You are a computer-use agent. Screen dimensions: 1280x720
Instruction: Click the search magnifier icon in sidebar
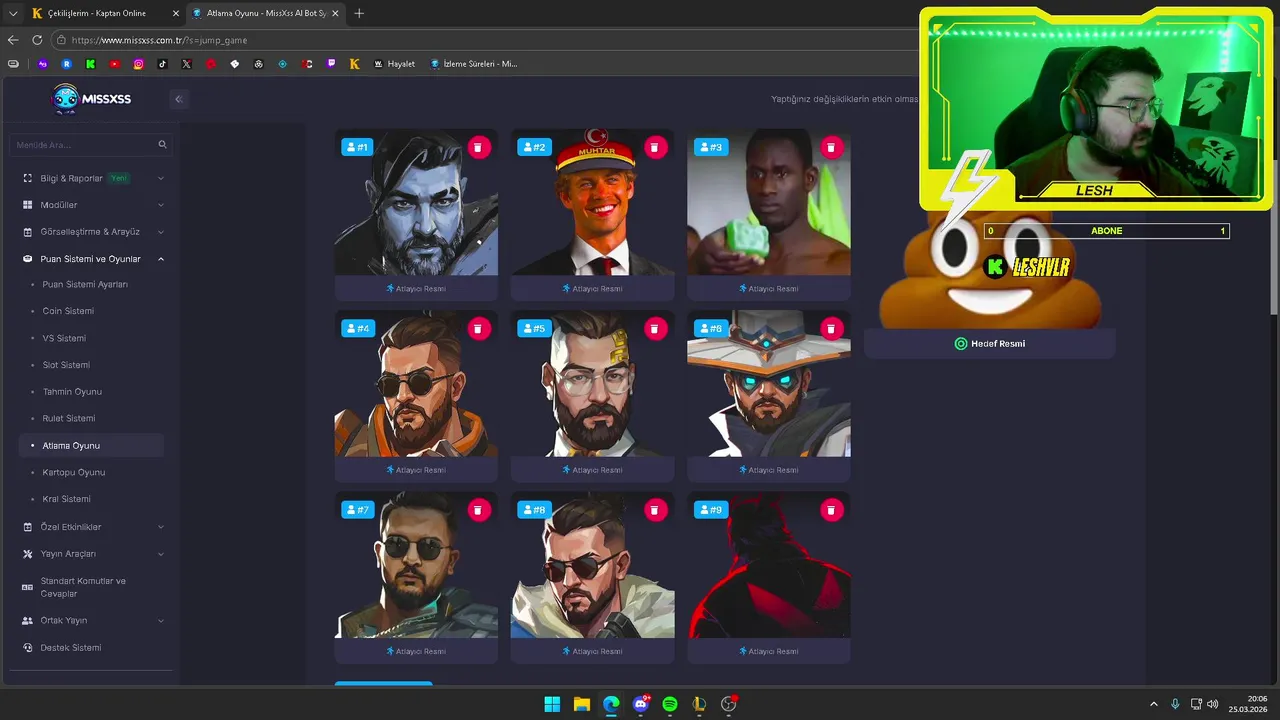coord(162,145)
